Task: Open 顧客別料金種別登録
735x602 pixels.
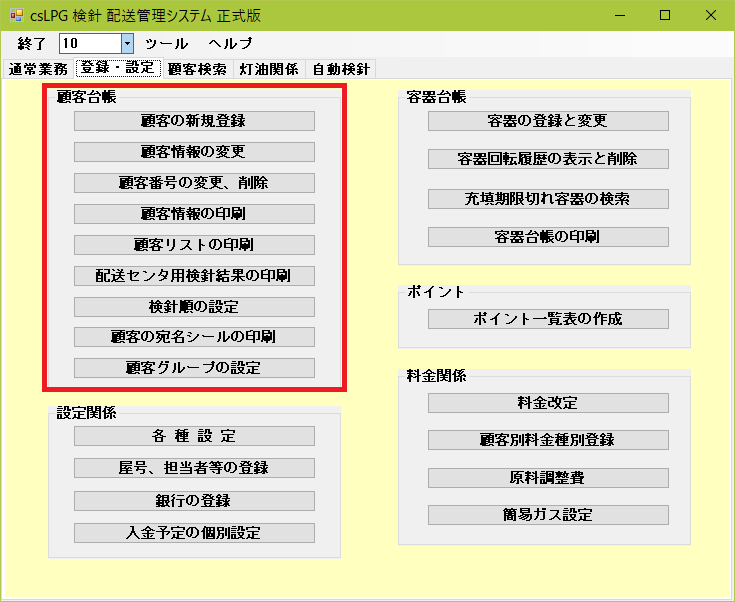Action: tap(548, 440)
